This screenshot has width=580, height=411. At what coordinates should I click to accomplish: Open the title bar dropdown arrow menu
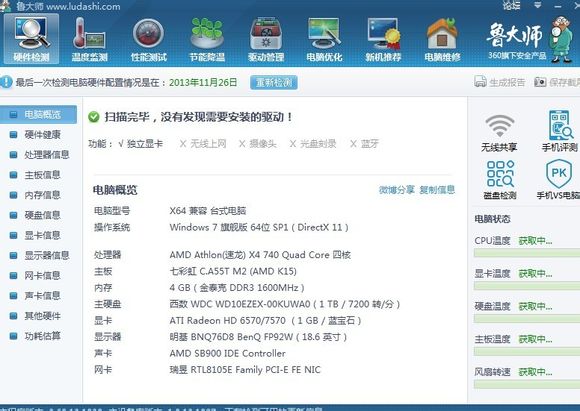point(537,5)
